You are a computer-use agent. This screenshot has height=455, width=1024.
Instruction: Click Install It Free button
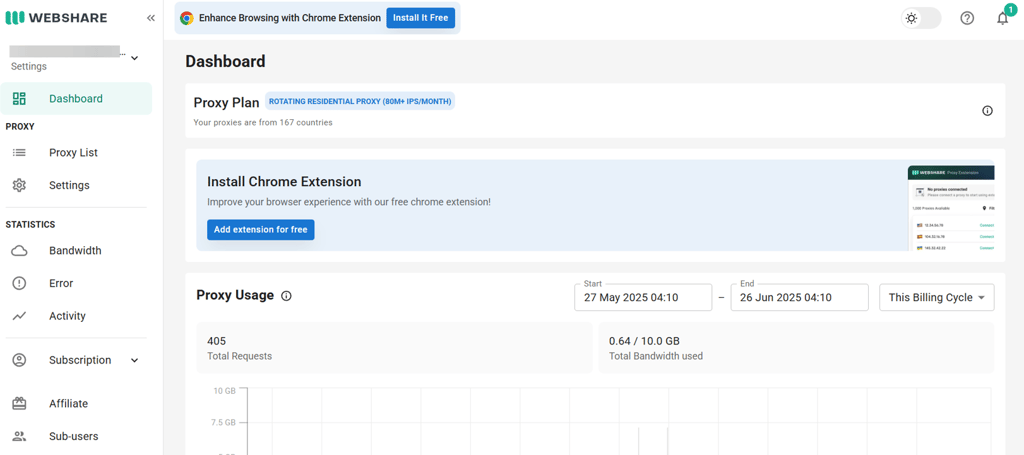tap(420, 18)
